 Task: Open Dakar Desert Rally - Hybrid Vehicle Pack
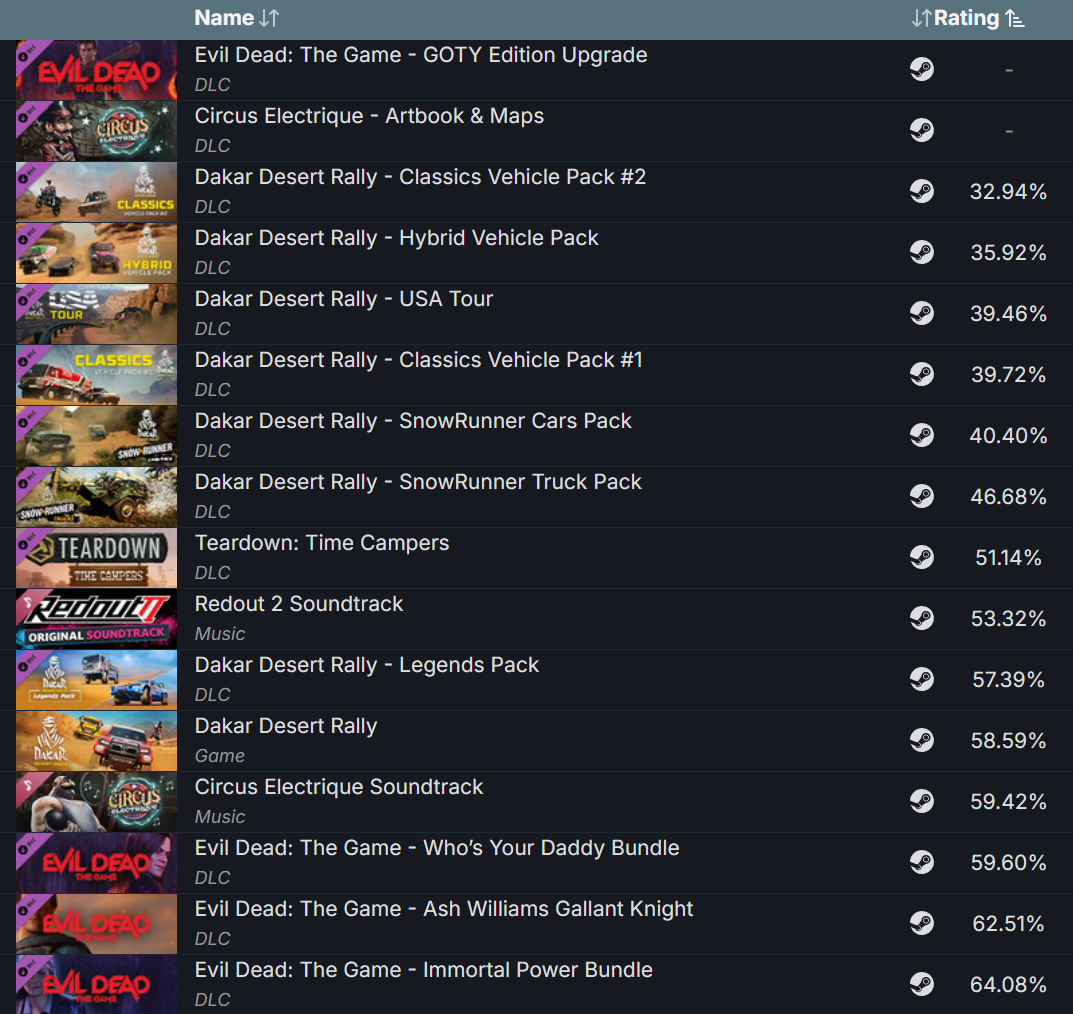click(397, 238)
